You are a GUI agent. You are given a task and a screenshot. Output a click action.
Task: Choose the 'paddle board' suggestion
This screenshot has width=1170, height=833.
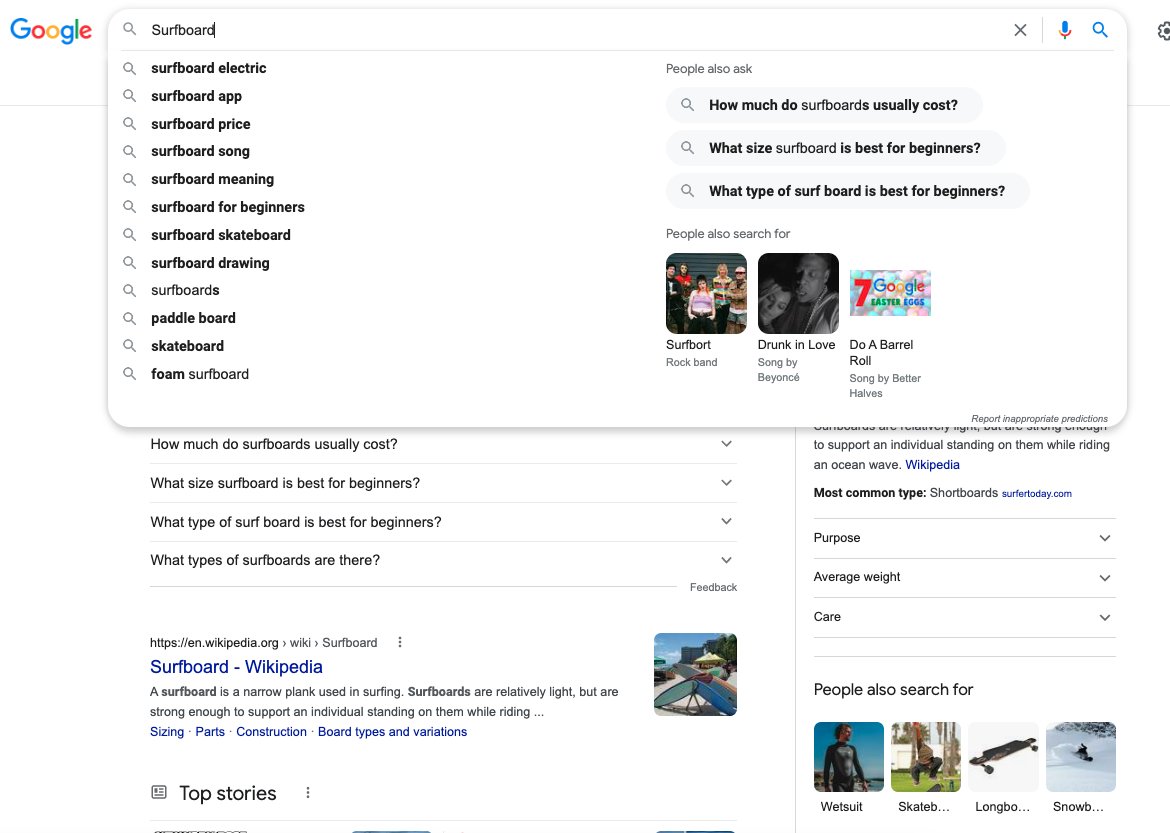tap(193, 318)
